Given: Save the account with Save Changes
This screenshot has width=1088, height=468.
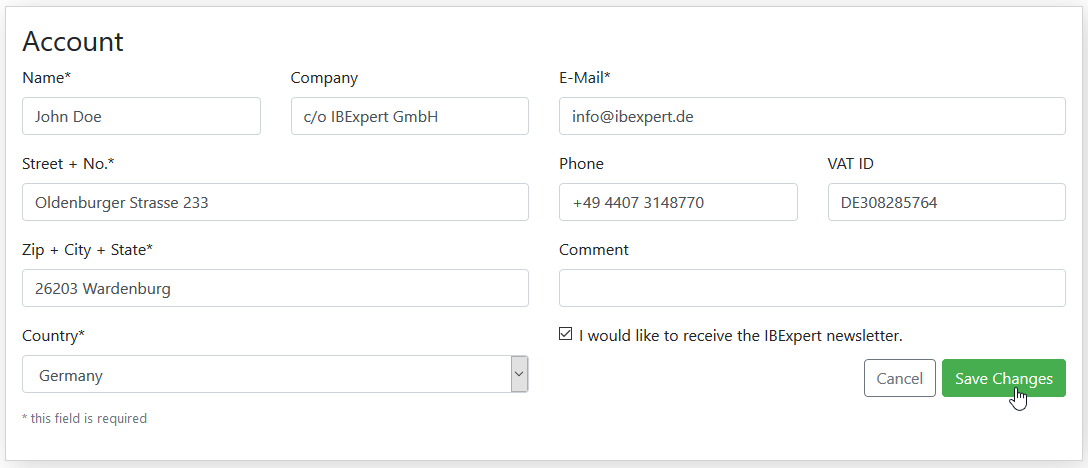Looking at the screenshot, I should [1003, 378].
